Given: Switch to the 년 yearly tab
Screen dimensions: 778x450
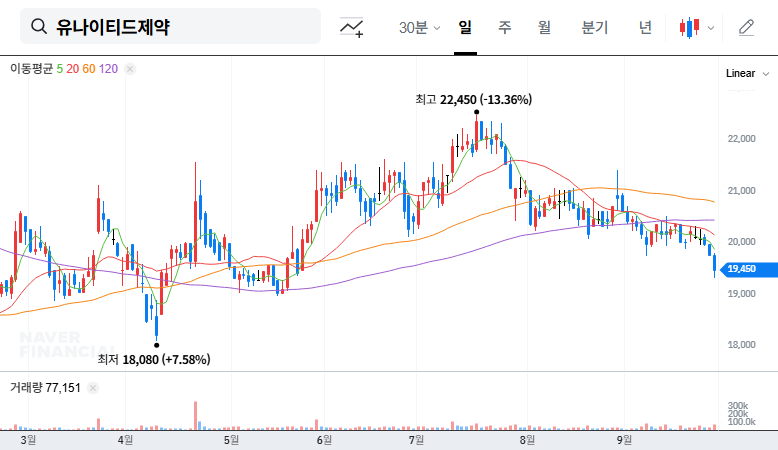Looking at the screenshot, I should click(x=645, y=27).
